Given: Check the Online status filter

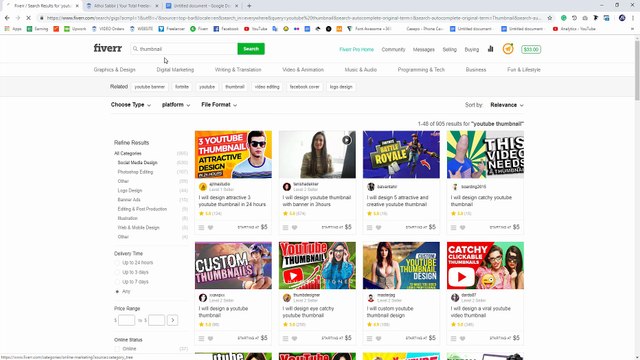Looking at the screenshot, I should coord(117,349).
